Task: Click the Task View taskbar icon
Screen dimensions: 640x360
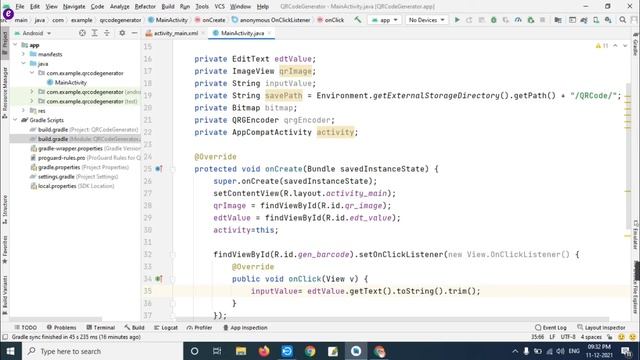Action: pos(217,351)
